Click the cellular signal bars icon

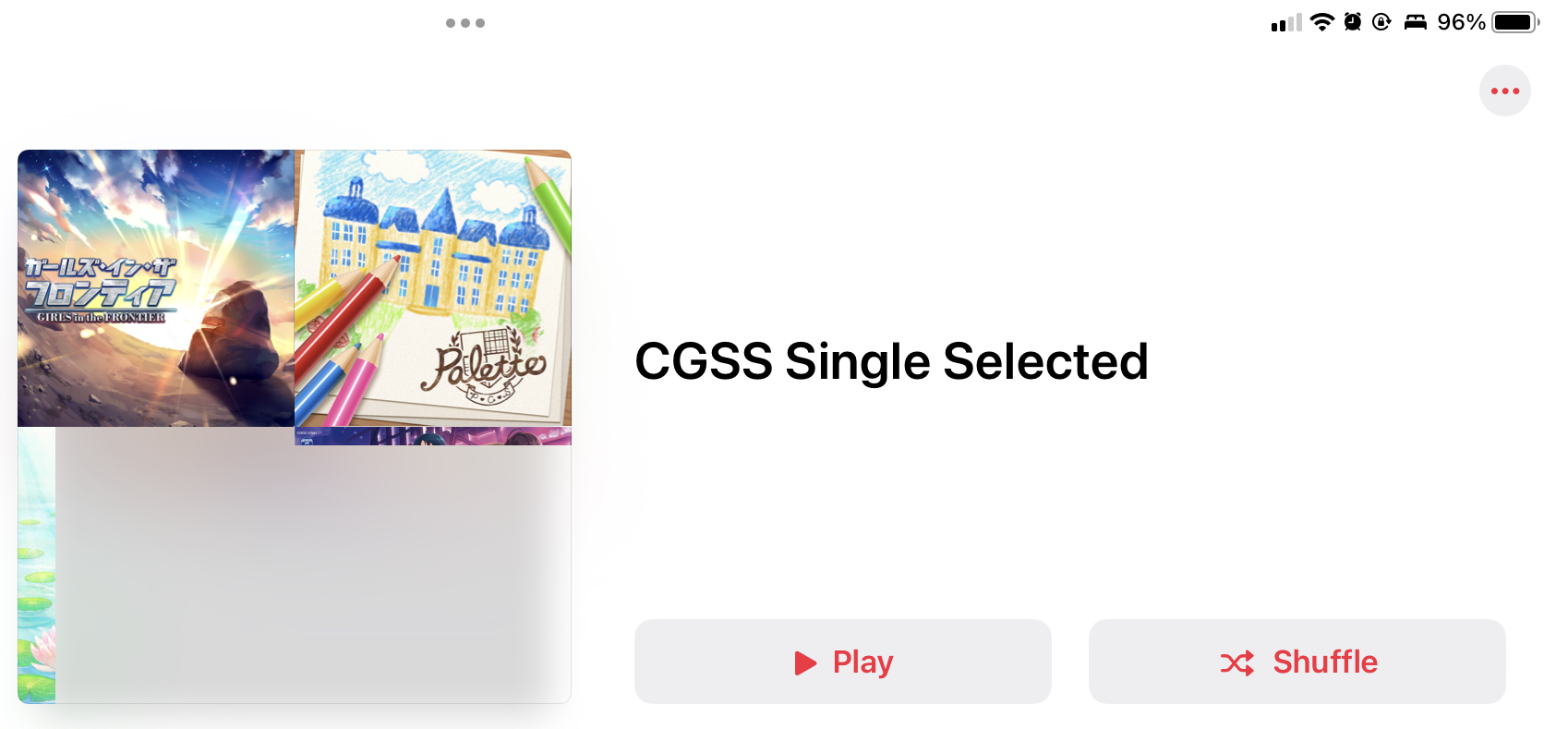pos(1285,22)
